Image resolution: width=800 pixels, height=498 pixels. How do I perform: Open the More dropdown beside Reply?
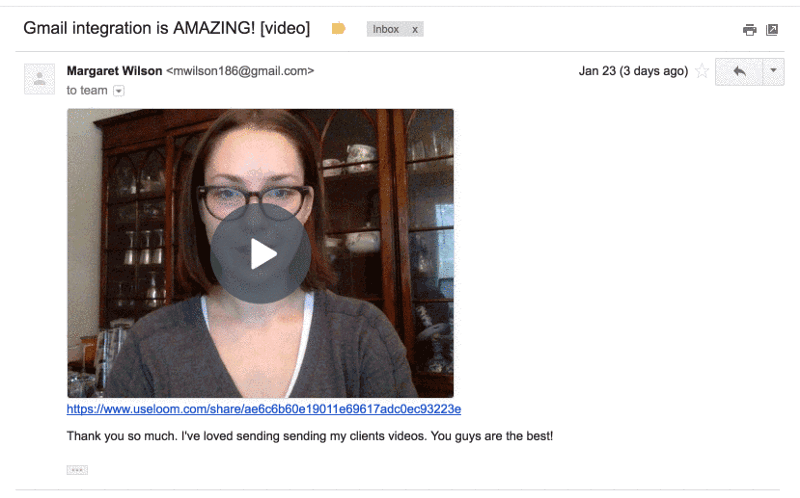(773, 71)
